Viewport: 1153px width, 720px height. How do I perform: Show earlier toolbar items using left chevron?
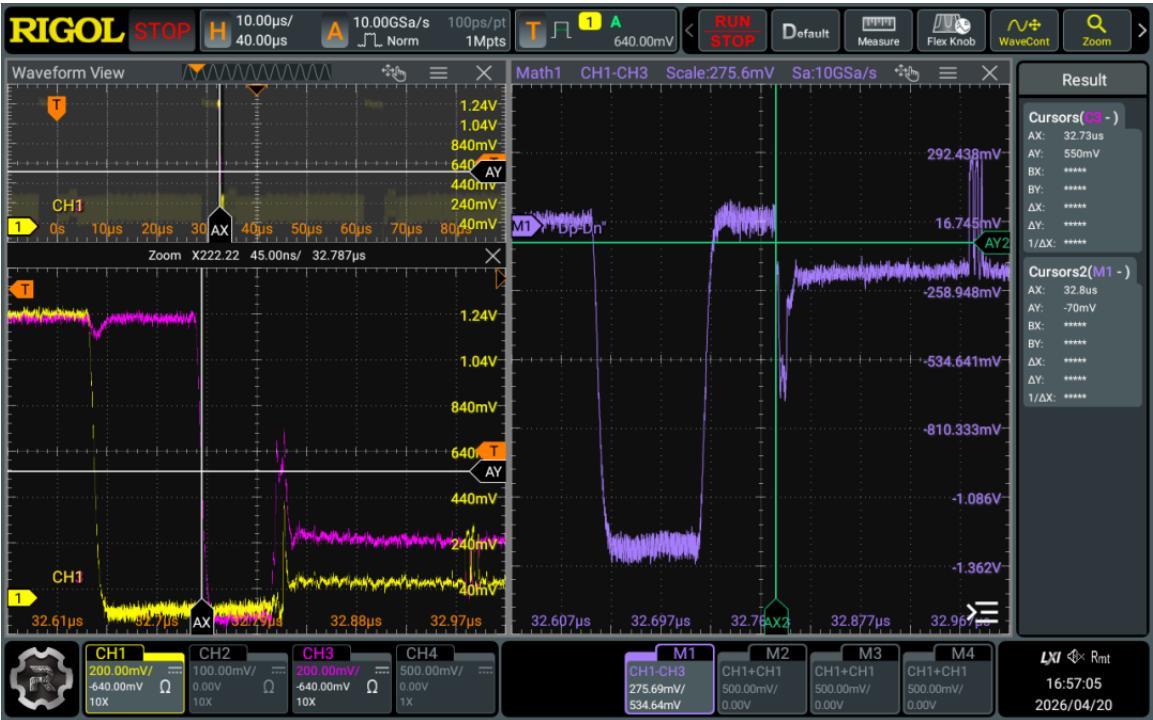689,31
